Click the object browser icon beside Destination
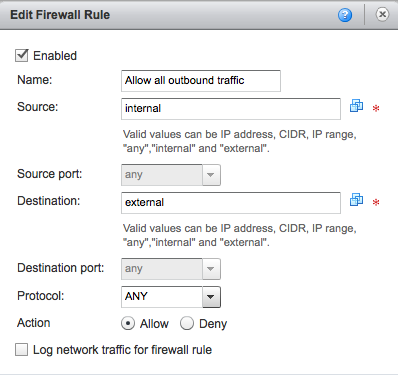Viewport: 398px width, 375px height. coord(356,200)
